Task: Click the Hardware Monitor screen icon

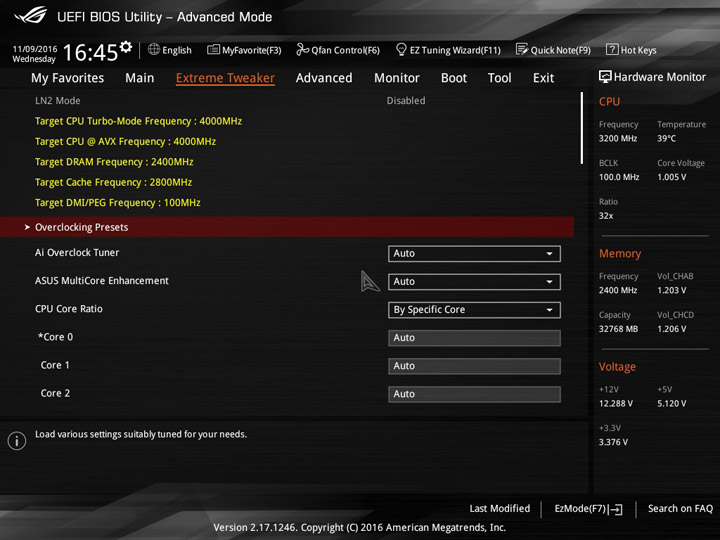Action: (x=605, y=77)
